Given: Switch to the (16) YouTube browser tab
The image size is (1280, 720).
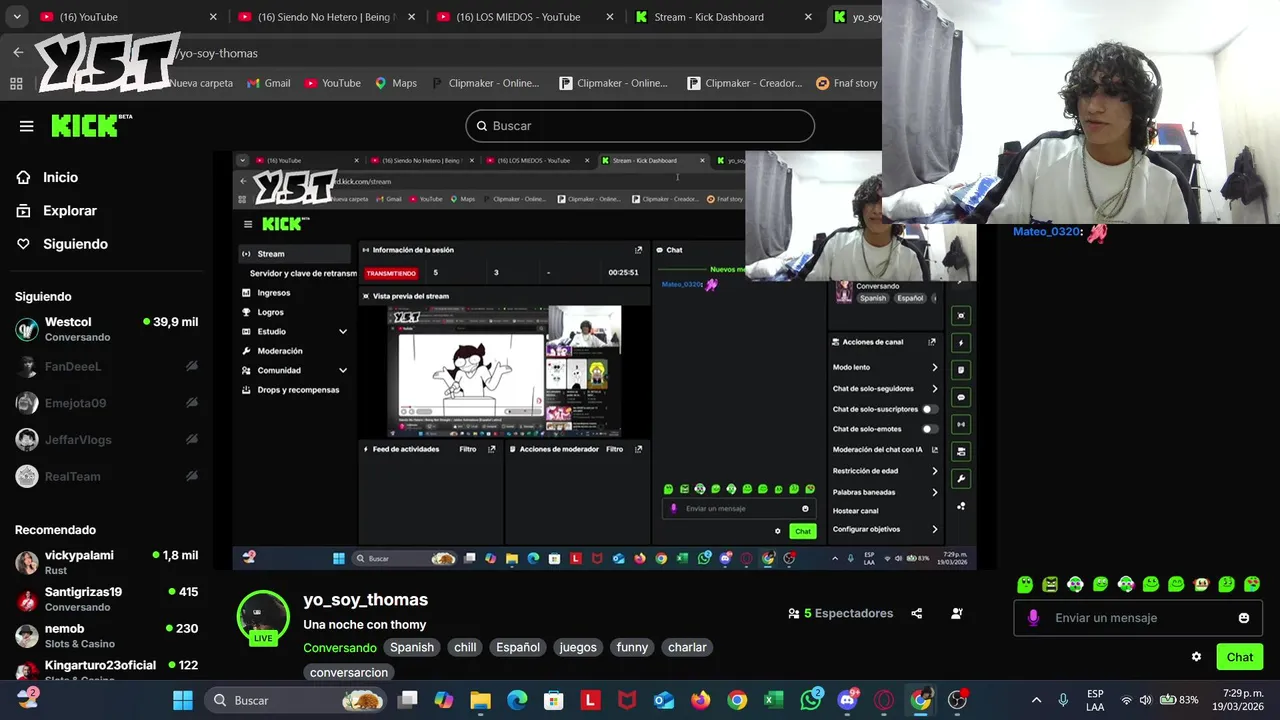Looking at the screenshot, I should pyautogui.click(x=128, y=17).
